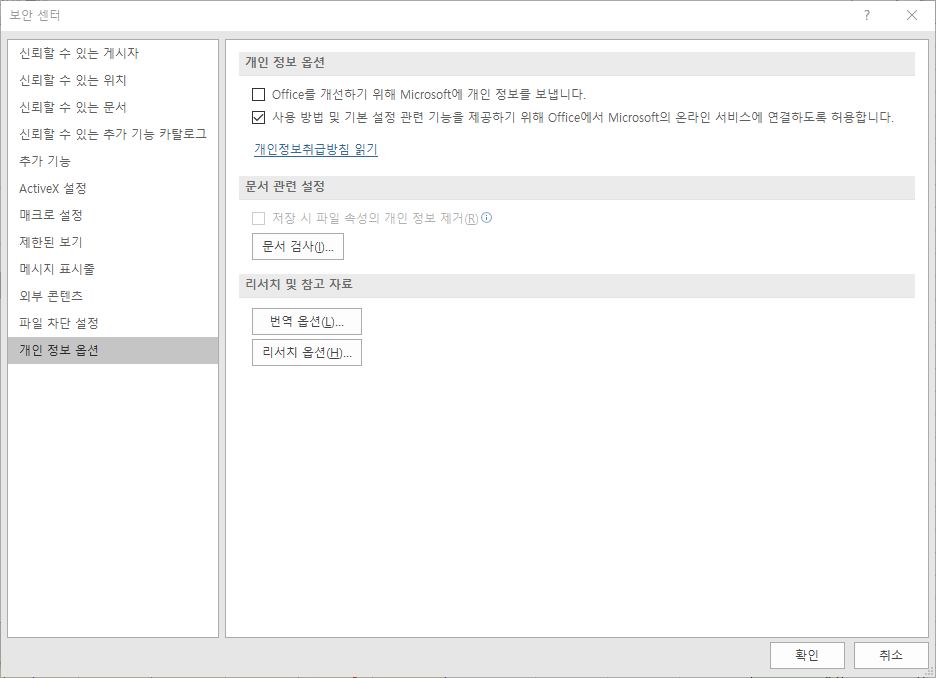
Task: Click the 개인 정보 옵션 section header text
Action: click(285, 63)
